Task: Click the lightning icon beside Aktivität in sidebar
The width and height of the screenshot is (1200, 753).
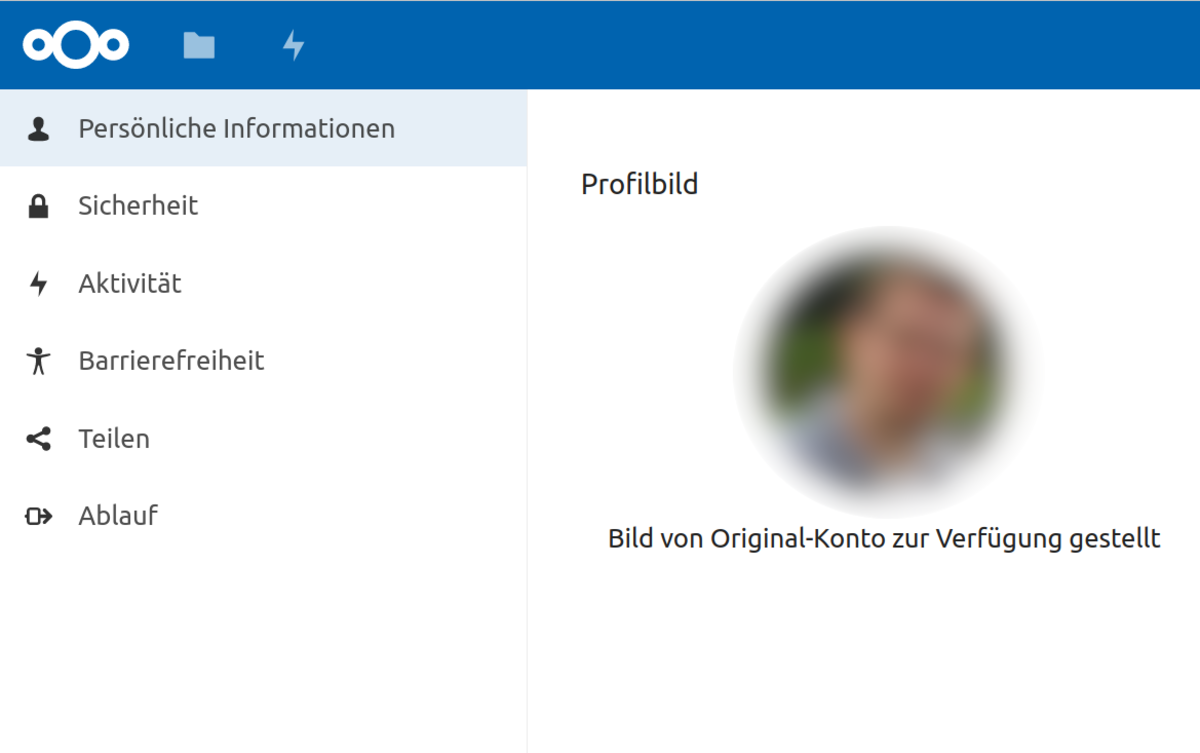Action: pos(38,284)
